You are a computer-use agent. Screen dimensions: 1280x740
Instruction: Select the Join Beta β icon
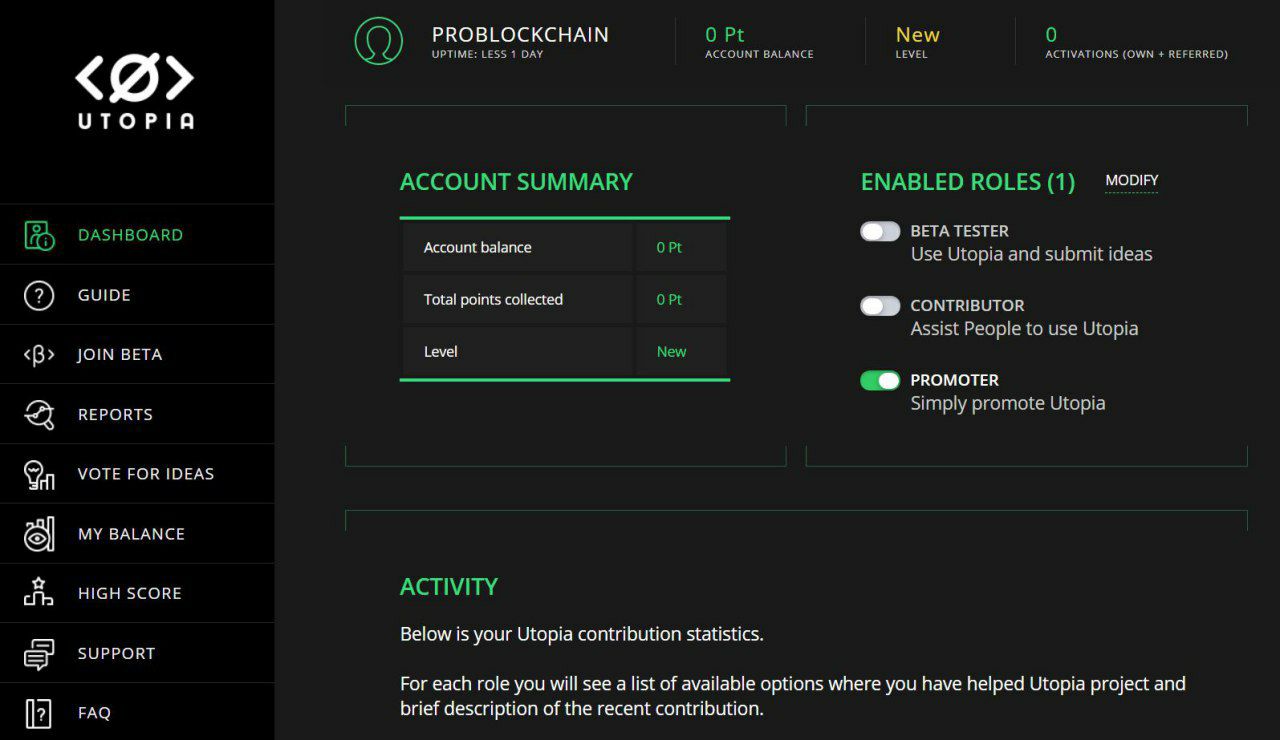(39, 355)
